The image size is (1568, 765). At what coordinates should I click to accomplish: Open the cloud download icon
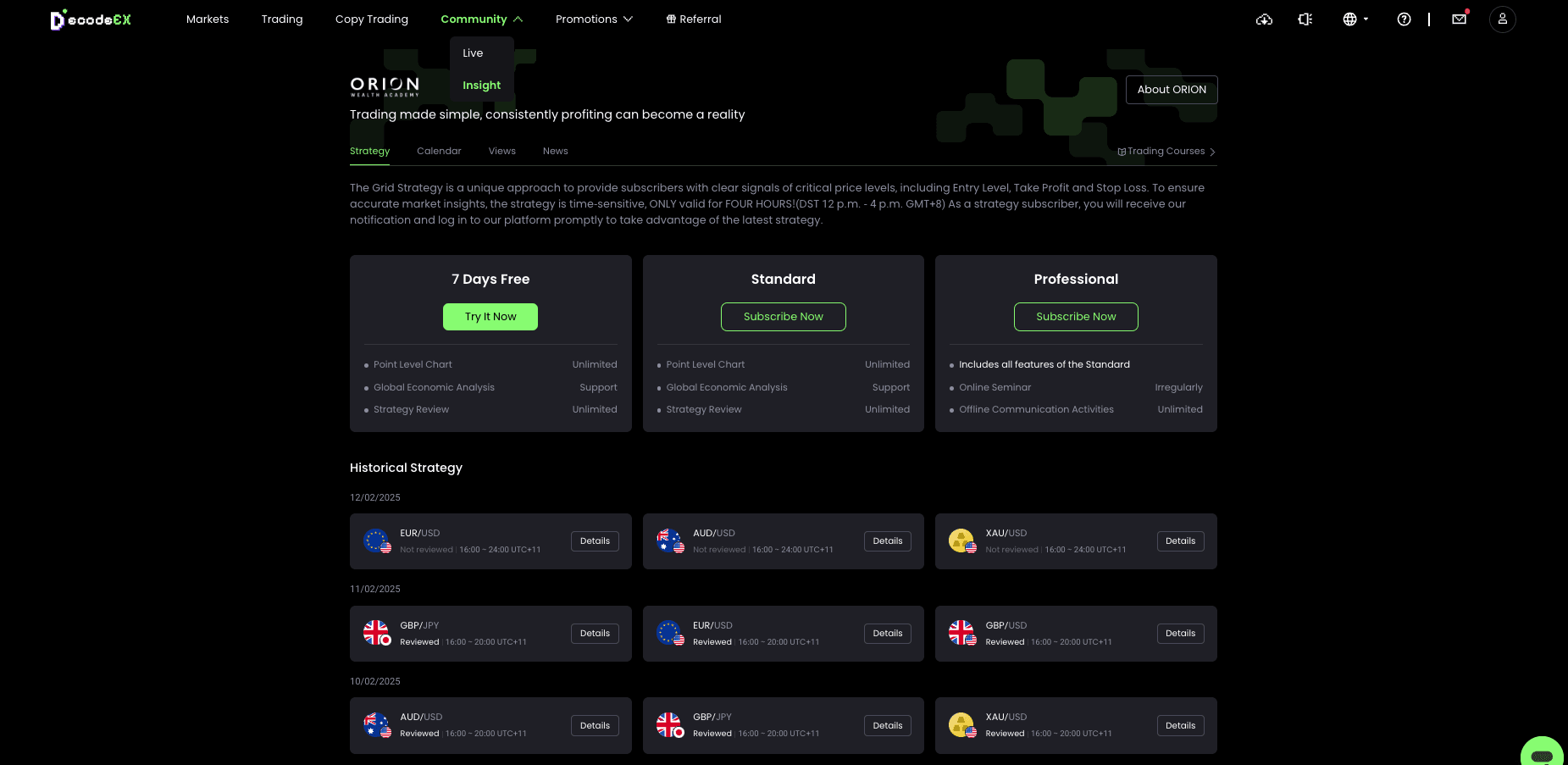tap(1264, 19)
